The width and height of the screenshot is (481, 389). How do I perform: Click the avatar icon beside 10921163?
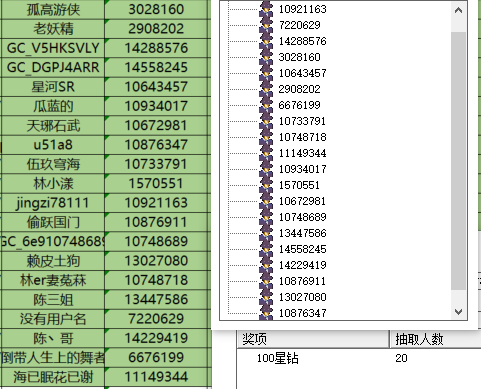[x=266, y=9]
